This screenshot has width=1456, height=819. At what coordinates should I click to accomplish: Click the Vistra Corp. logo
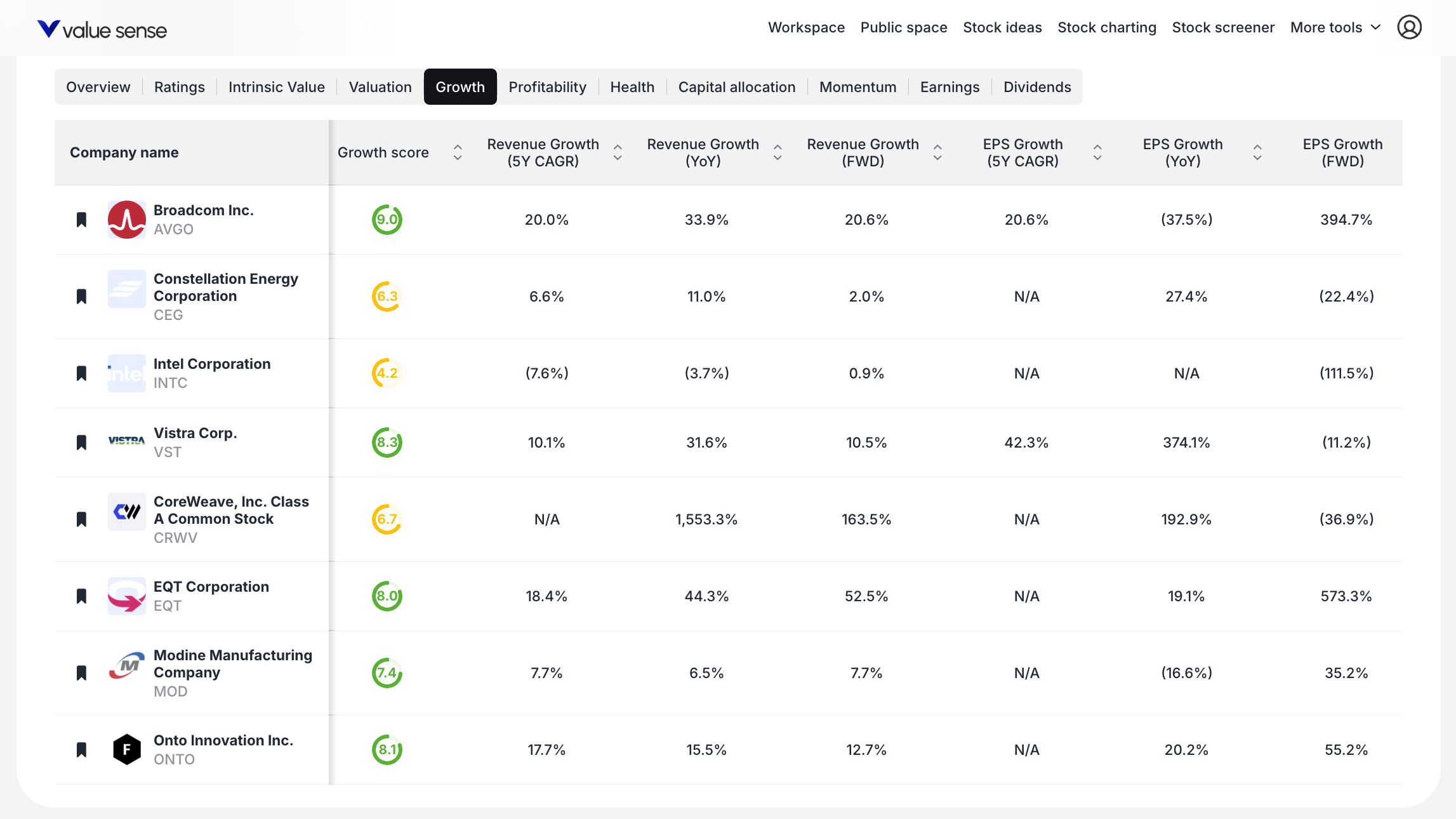(x=126, y=441)
